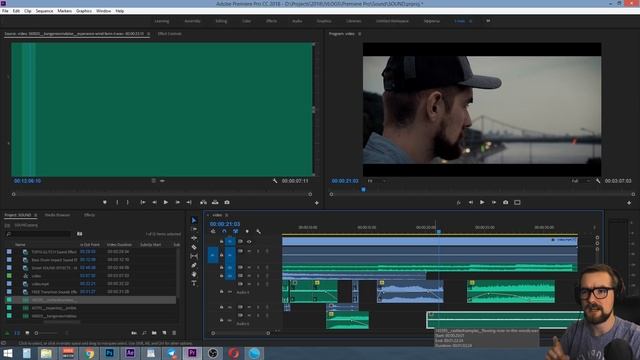Select the Razor tool
Viewport: 640px width, 360px height.
(194, 247)
